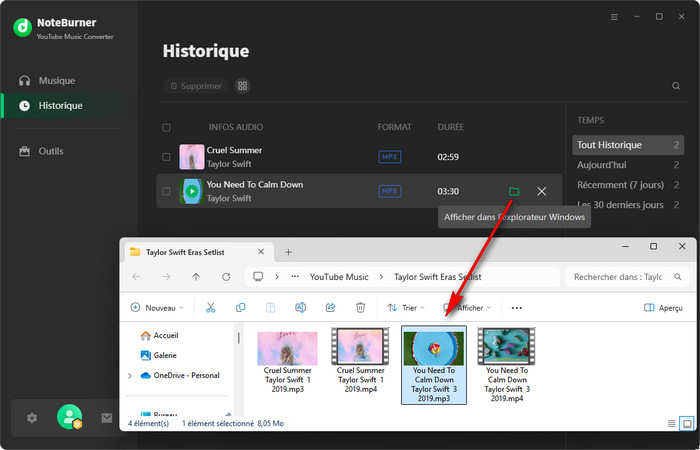
Task: Click the Paste icon
Action: [x=271, y=308]
